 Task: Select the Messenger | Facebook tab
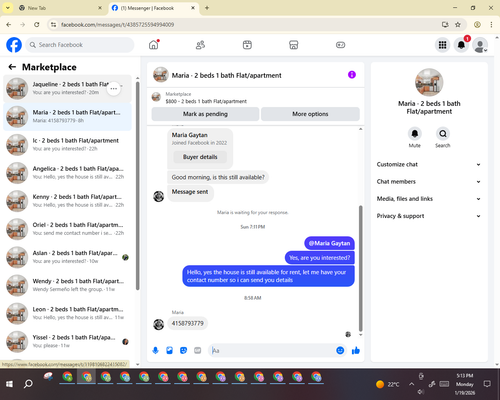[x=153, y=8]
